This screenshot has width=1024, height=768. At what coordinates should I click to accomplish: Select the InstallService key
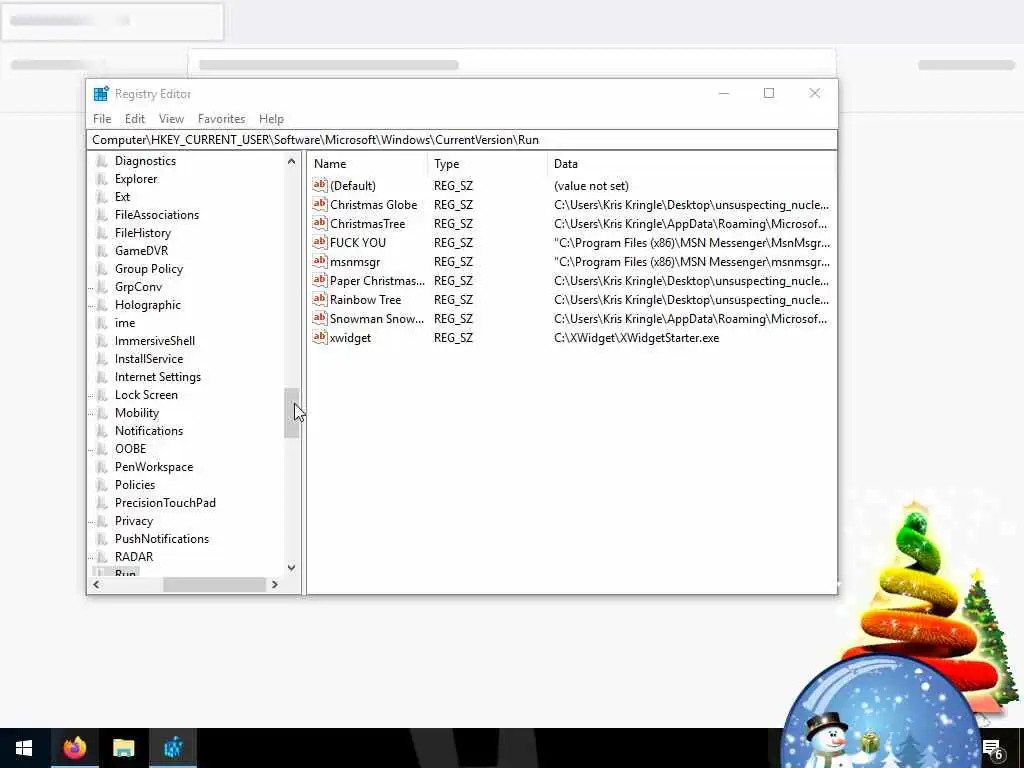point(148,359)
